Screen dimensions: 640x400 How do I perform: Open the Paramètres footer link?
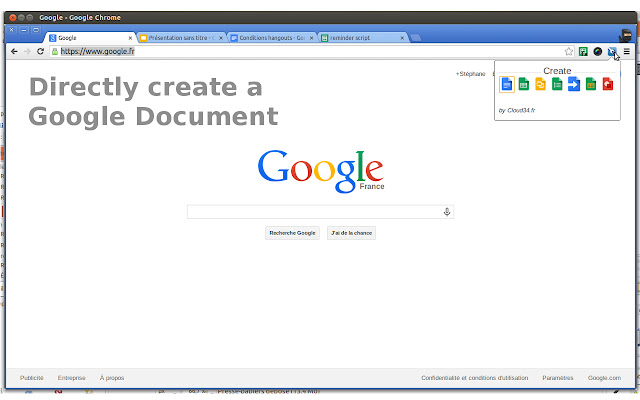point(558,378)
